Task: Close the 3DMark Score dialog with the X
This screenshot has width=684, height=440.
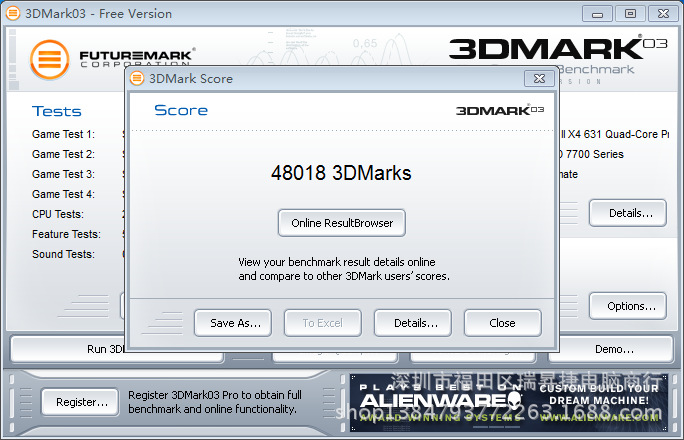Action: pos(539,78)
